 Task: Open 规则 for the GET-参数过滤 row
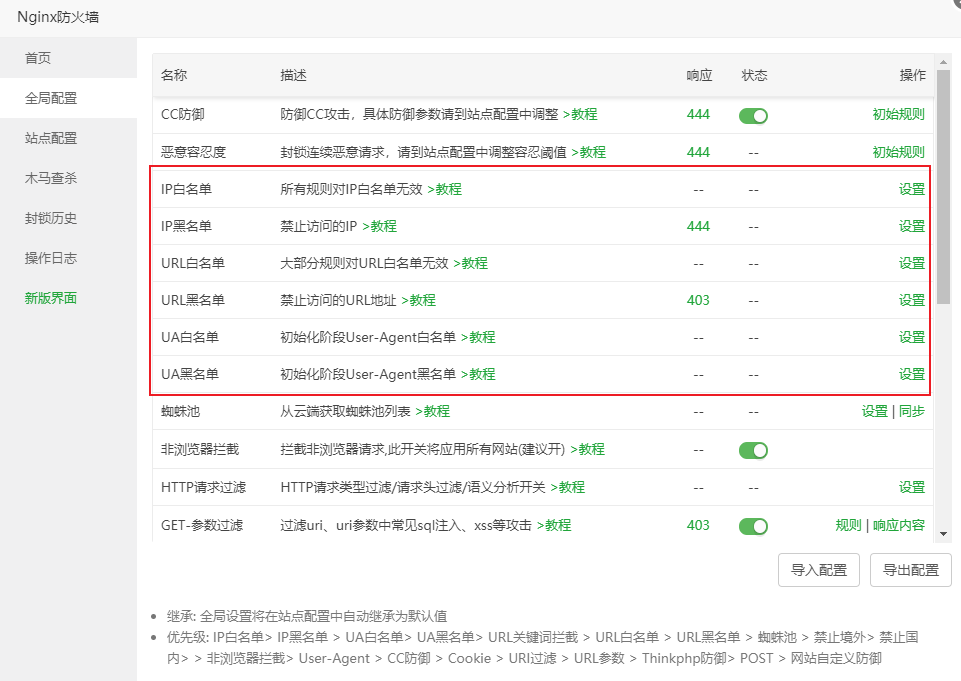848,525
